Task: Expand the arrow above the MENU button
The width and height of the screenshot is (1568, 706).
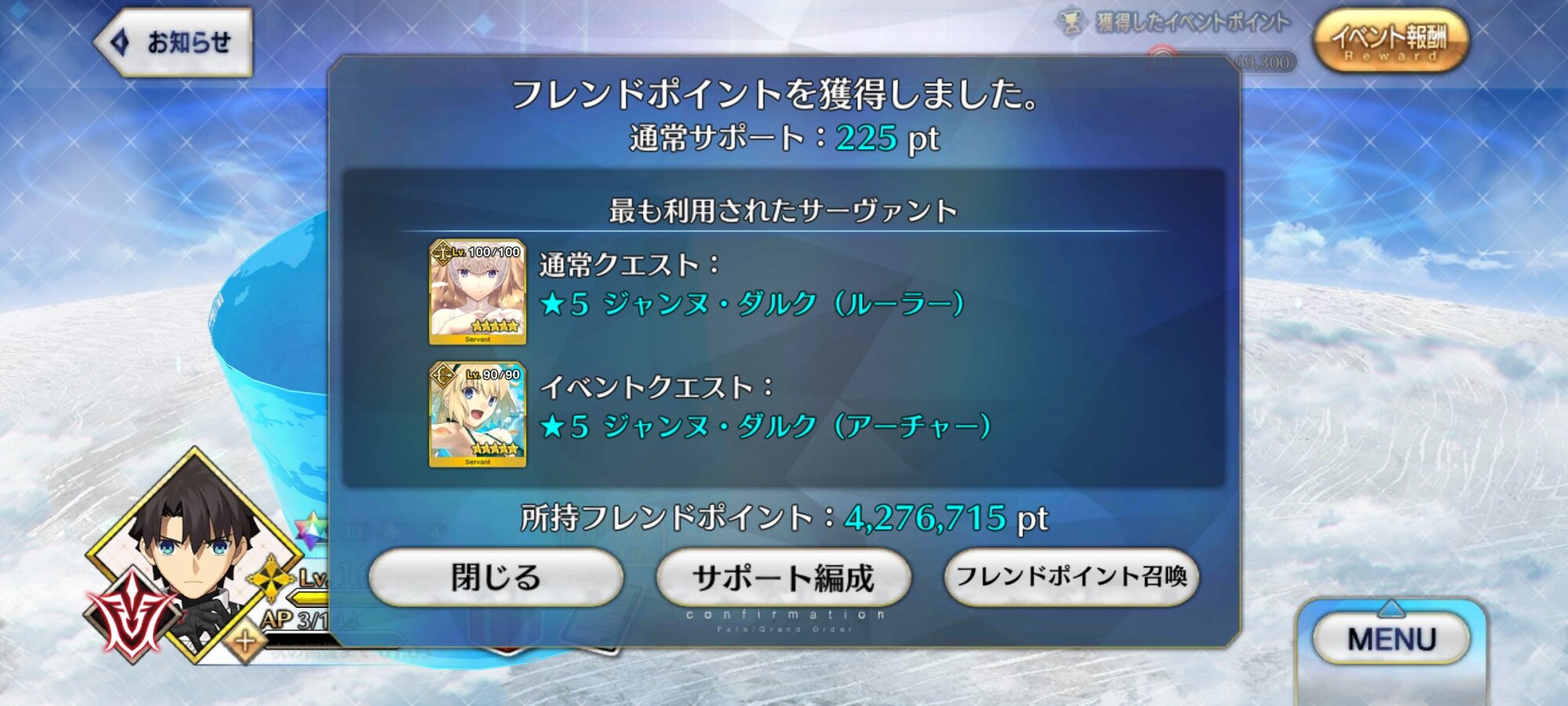Action: pyautogui.click(x=1391, y=607)
